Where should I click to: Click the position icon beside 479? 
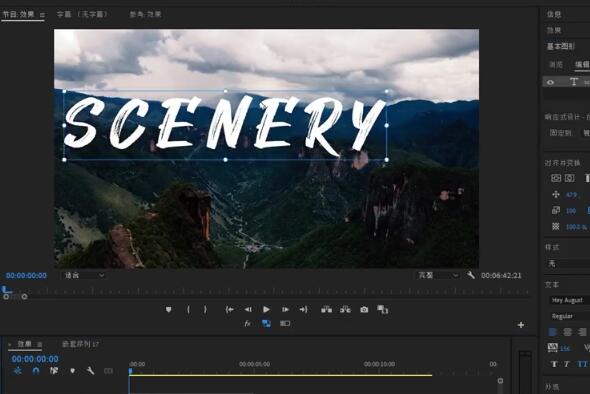(x=555, y=195)
